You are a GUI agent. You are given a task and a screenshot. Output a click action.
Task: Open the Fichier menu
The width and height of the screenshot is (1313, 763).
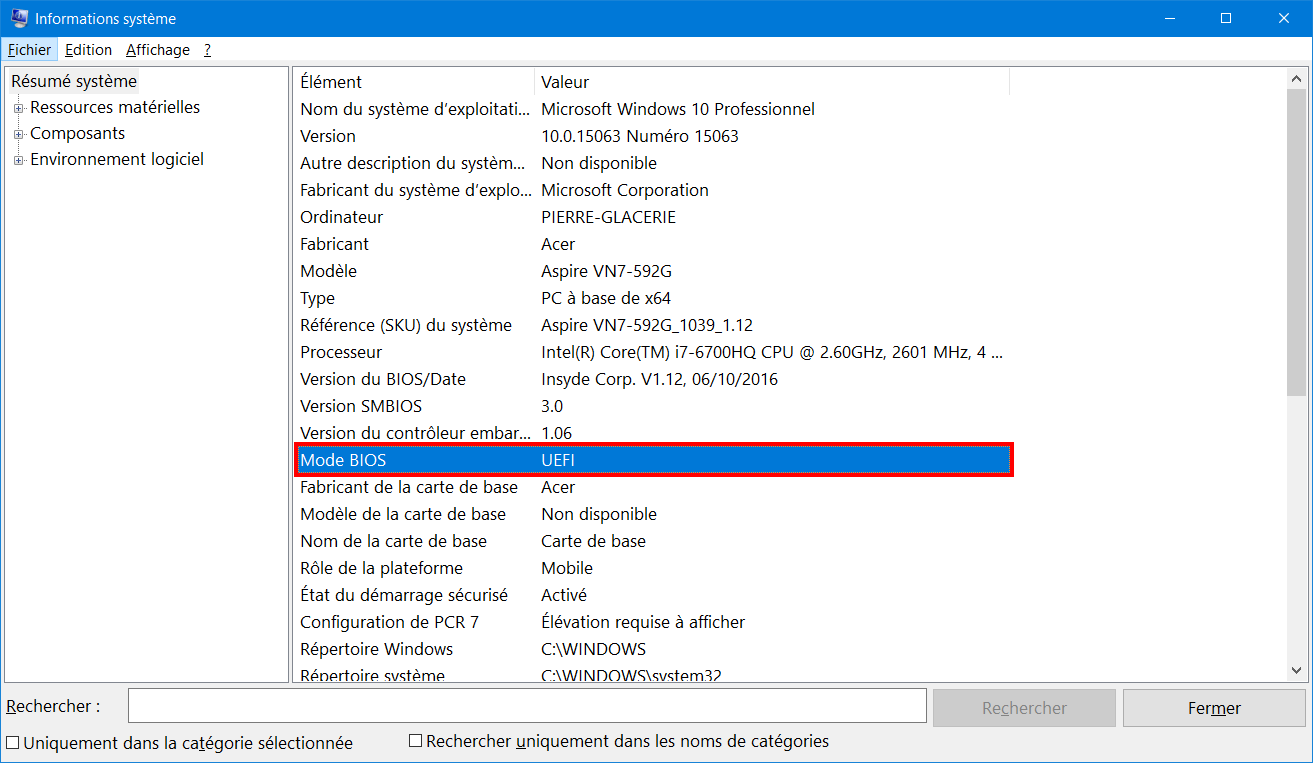29,49
